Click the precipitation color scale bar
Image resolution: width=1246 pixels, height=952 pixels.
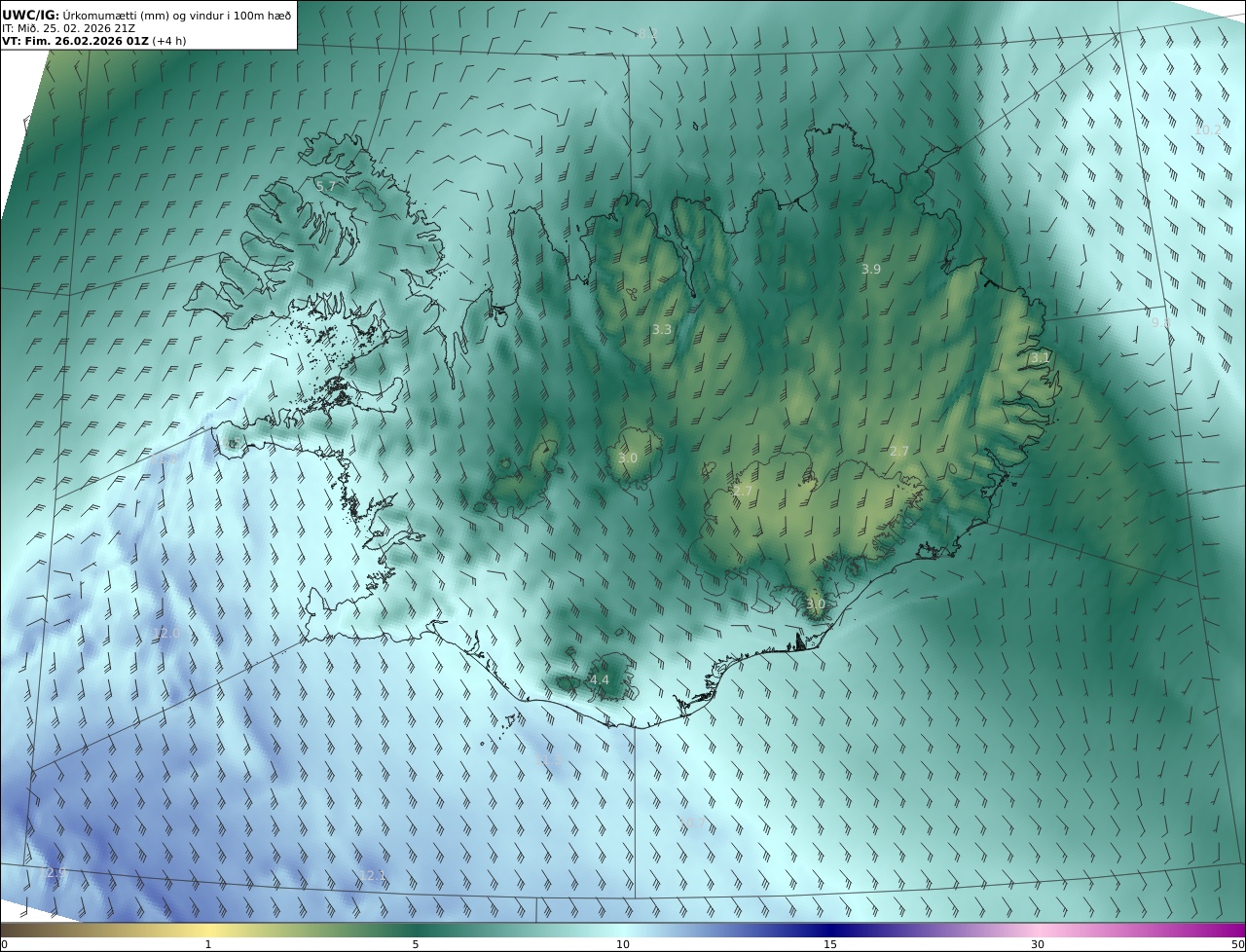[623, 931]
